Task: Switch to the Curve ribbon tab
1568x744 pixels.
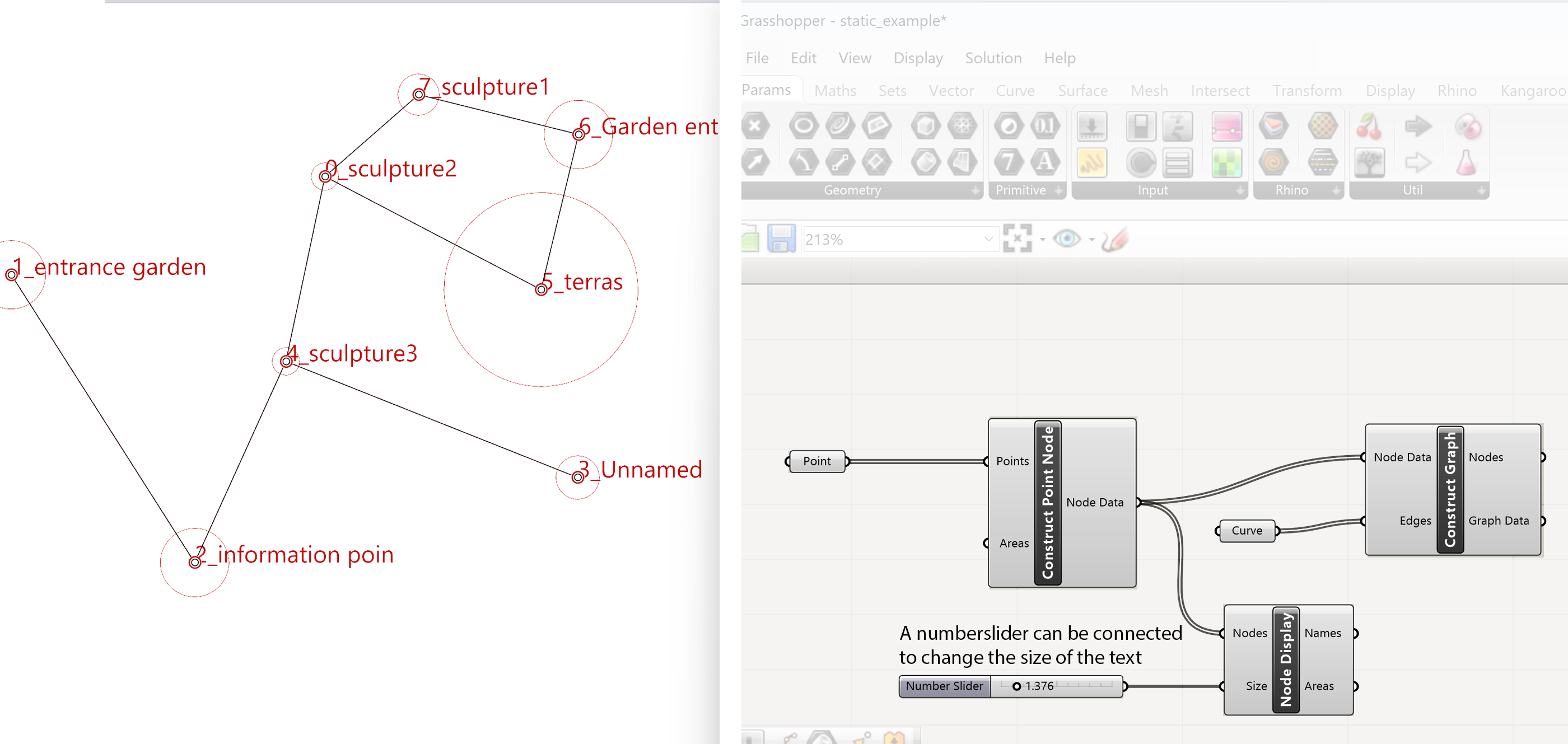Action: tap(1015, 91)
